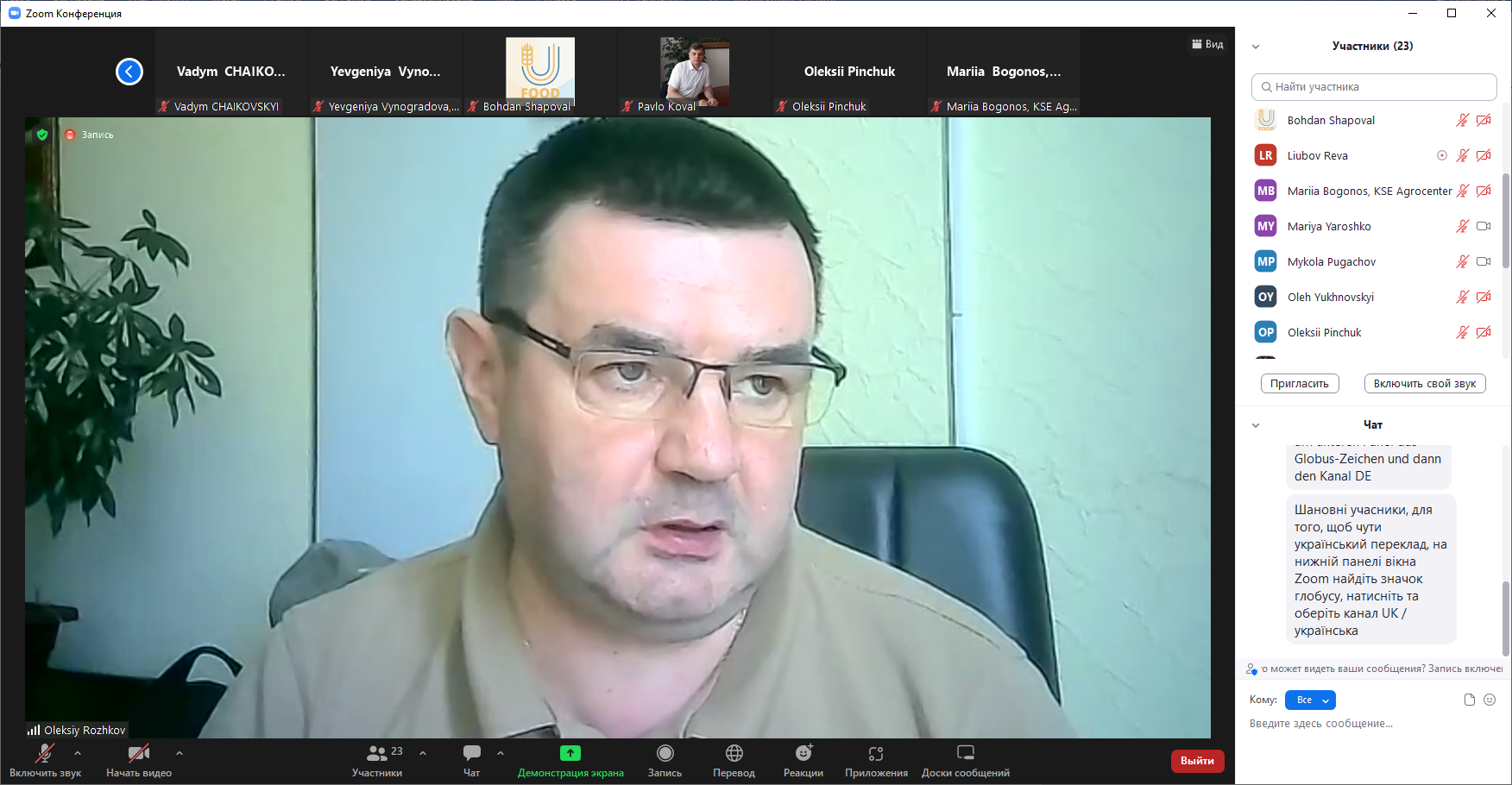Screen dimensions: 1512x785
Task: Click who can see messages notice
Action: pyautogui.click(x=1374, y=669)
